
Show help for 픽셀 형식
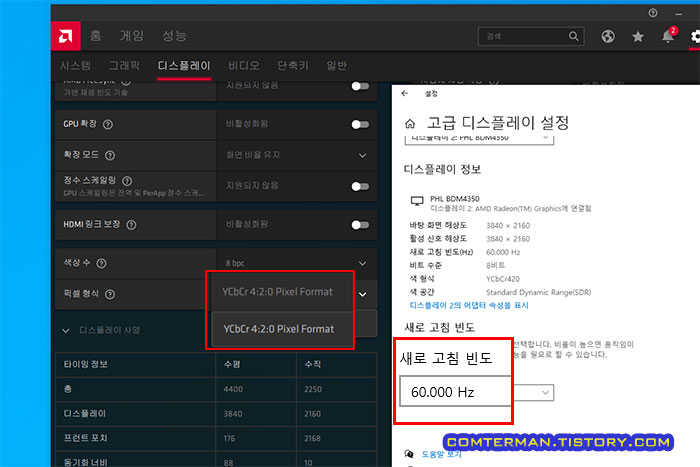pyautogui.click(x=110, y=295)
